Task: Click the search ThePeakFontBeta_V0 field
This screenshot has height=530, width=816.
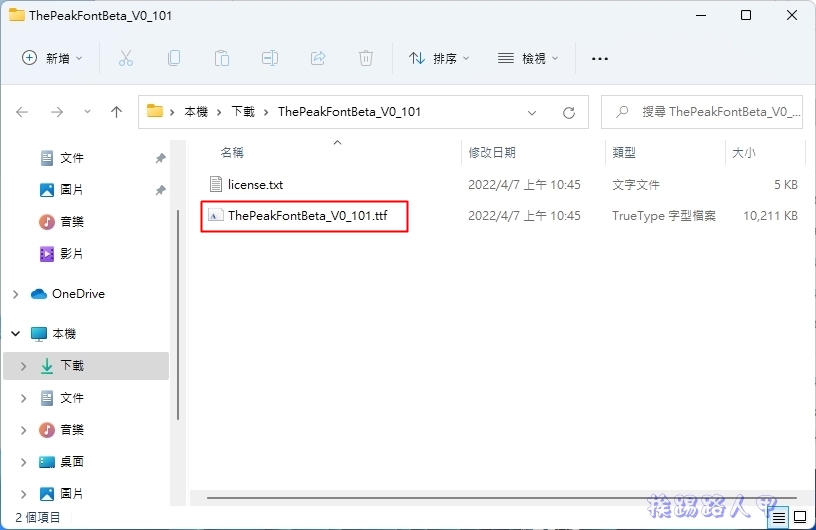Action: pos(702,112)
